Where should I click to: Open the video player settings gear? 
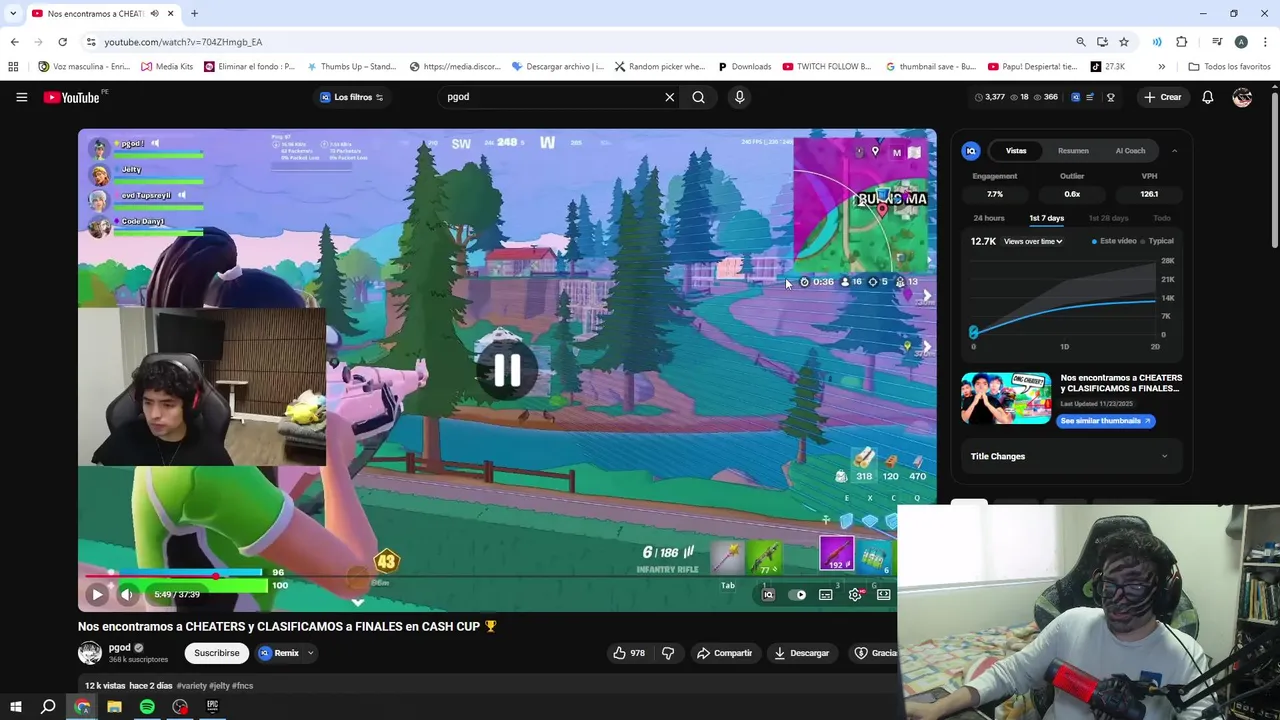[x=855, y=595]
